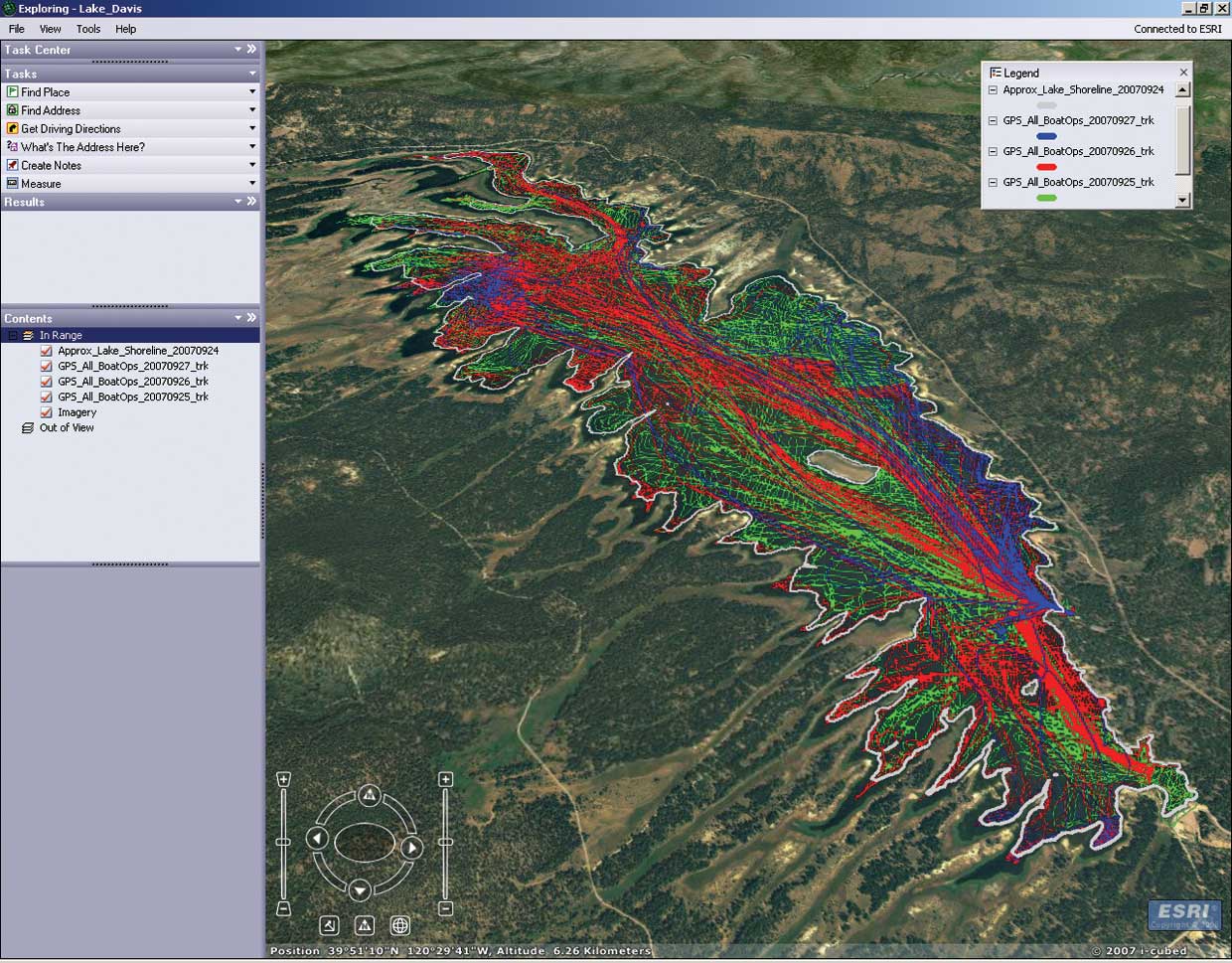Click the north arrow on navigation ring

[x=370, y=794]
